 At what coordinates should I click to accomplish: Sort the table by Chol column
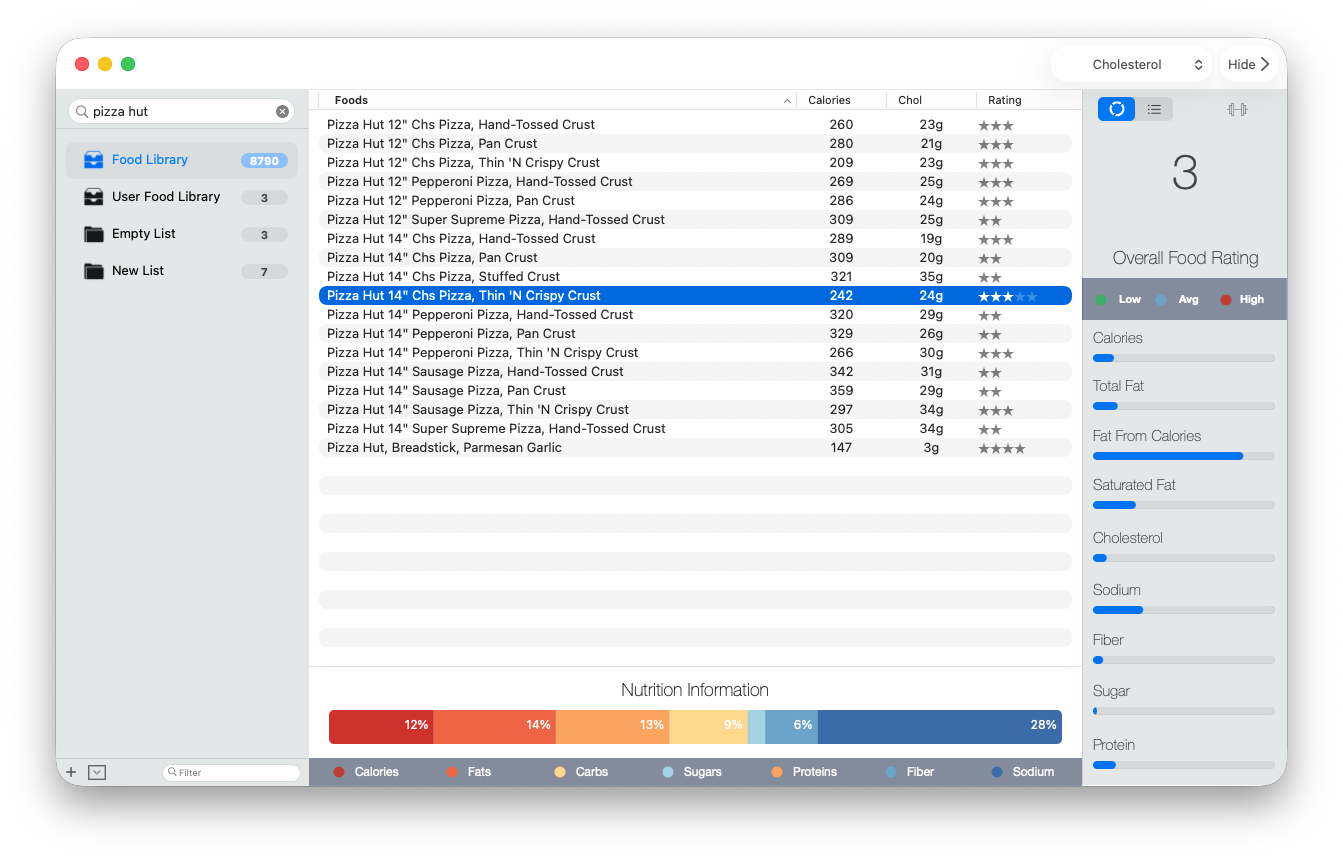coord(931,100)
